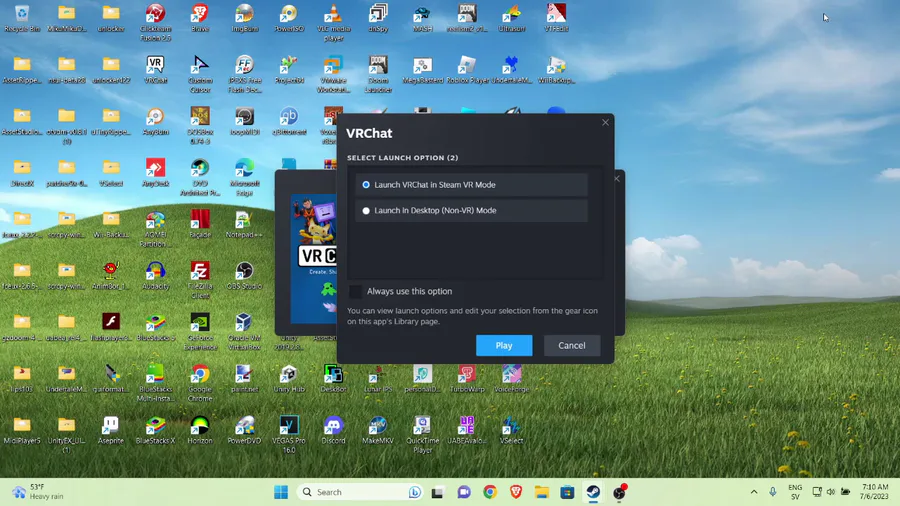
Task: Open Chrome from the taskbar
Action: pyautogui.click(x=490, y=492)
